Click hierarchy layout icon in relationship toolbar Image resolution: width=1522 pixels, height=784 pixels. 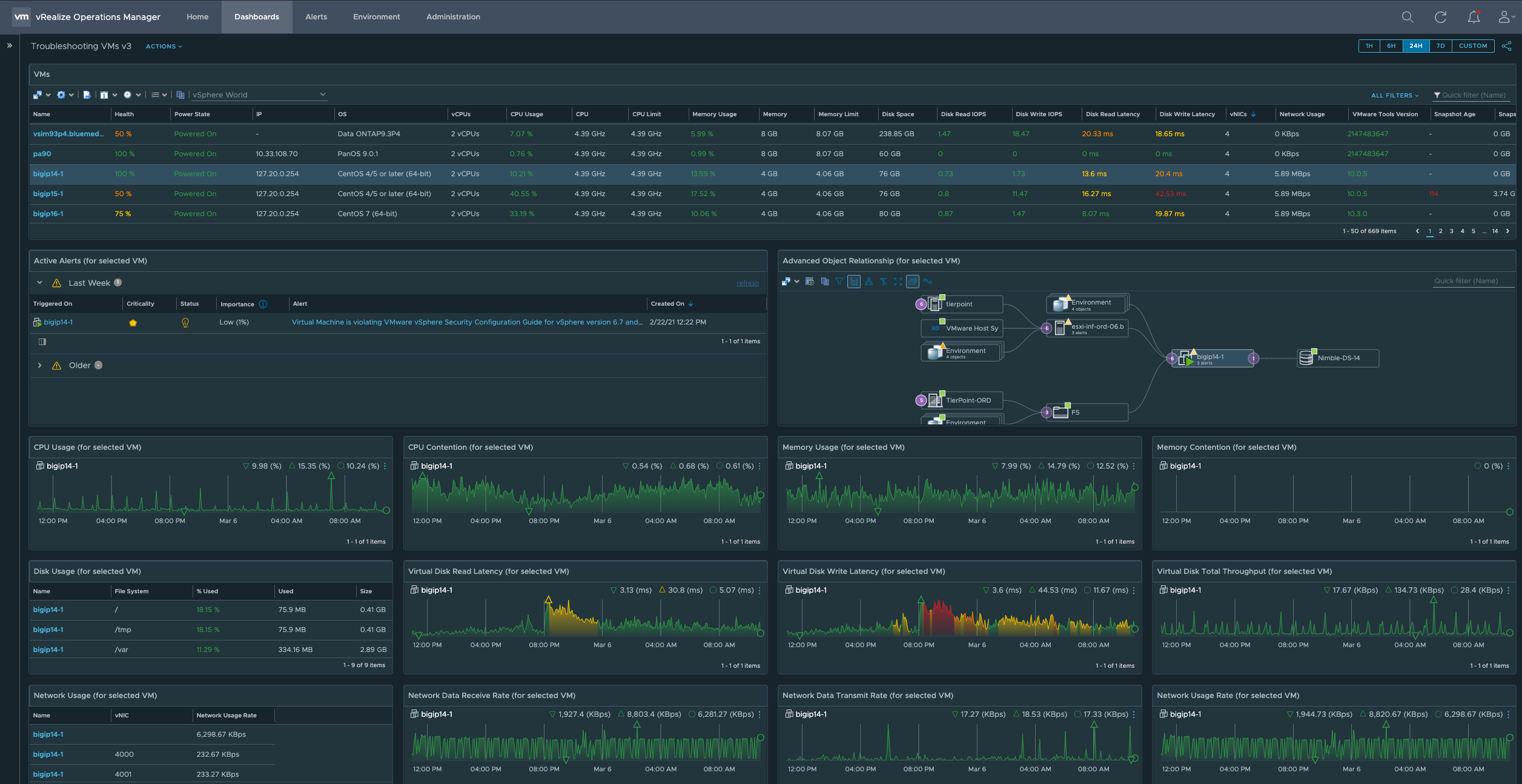click(x=869, y=282)
